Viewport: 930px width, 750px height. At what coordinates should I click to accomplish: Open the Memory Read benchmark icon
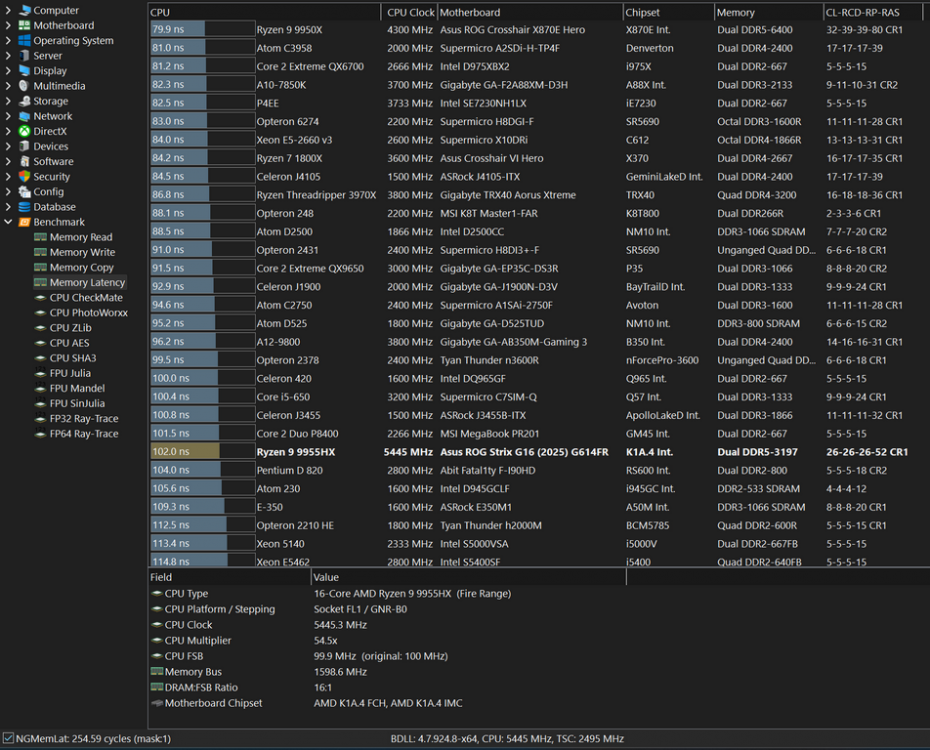[x=41, y=238]
